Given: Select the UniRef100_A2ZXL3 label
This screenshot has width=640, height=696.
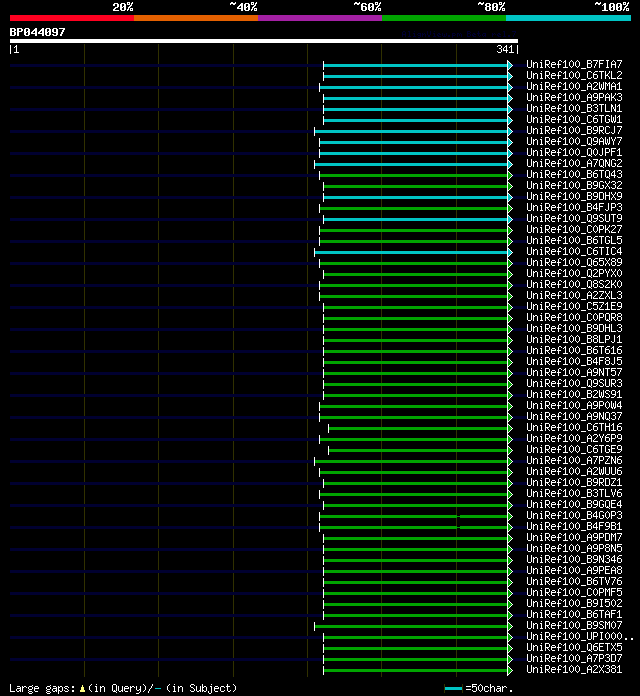Looking at the screenshot, I should (x=574, y=295).
